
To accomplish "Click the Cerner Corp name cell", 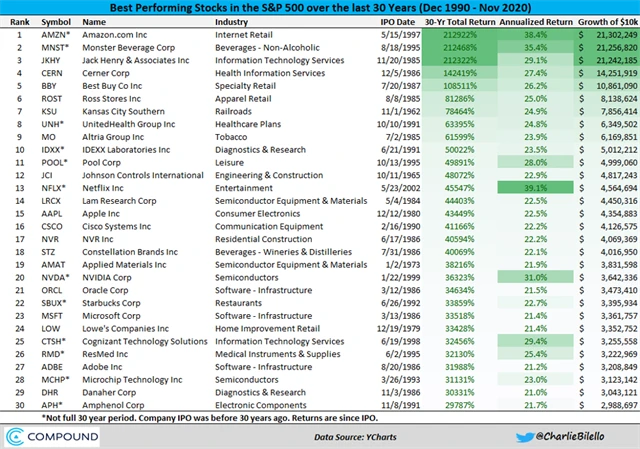I will point(106,73).
